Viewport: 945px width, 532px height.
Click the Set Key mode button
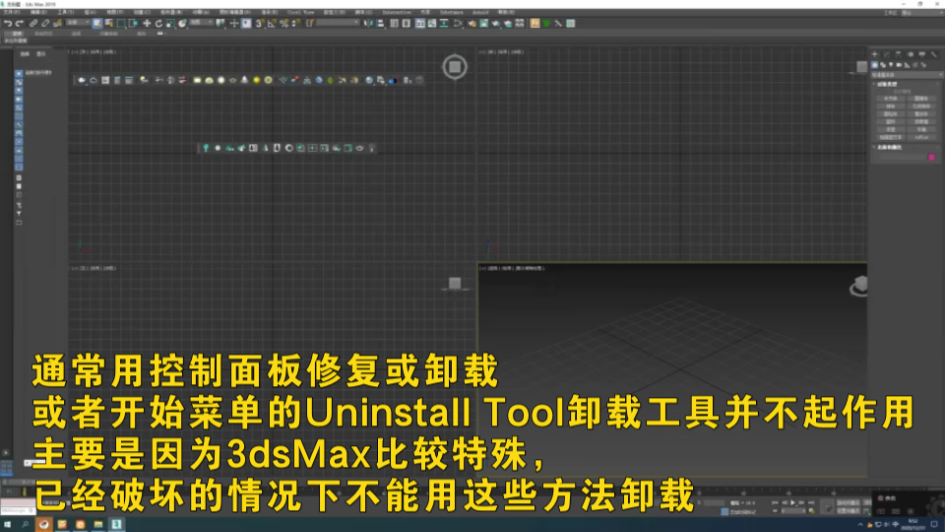[x=848, y=511]
